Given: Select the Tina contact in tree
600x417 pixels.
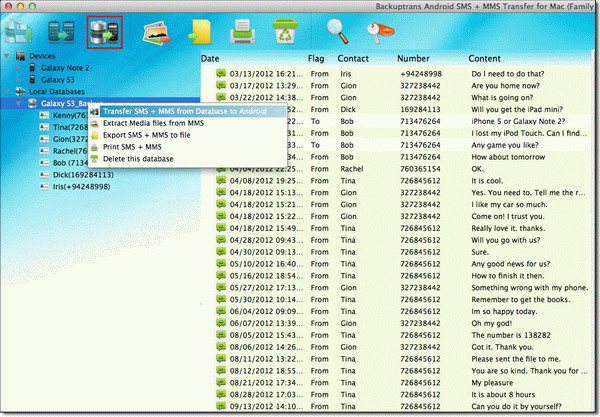Looking at the screenshot, I should click(x=70, y=127).
